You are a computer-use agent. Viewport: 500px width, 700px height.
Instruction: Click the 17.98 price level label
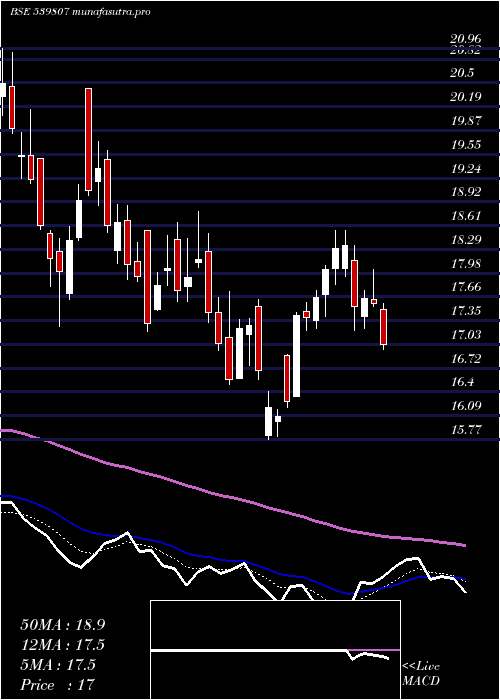[466, 263]
